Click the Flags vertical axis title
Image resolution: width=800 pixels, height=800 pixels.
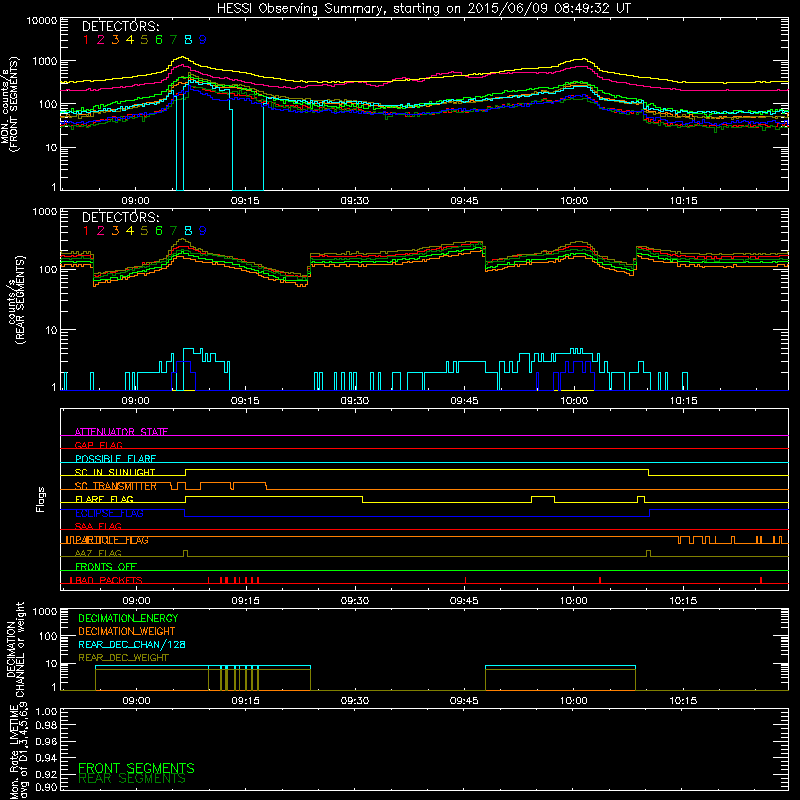coord(41,499)
